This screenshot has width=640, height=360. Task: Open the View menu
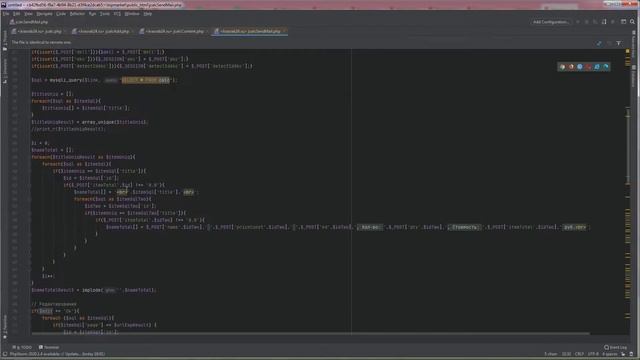click(28, 13)
